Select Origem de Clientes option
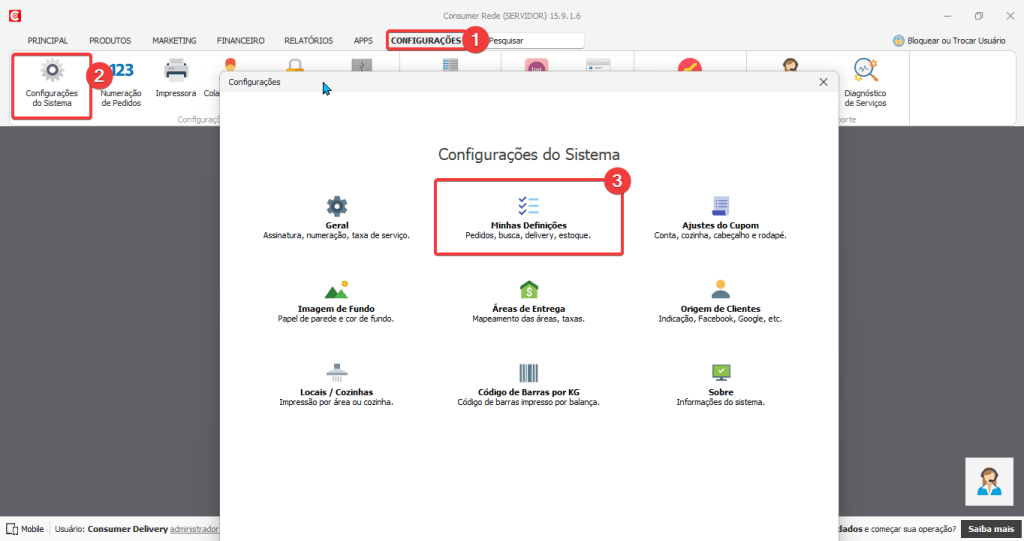 (x=720, y=291)
